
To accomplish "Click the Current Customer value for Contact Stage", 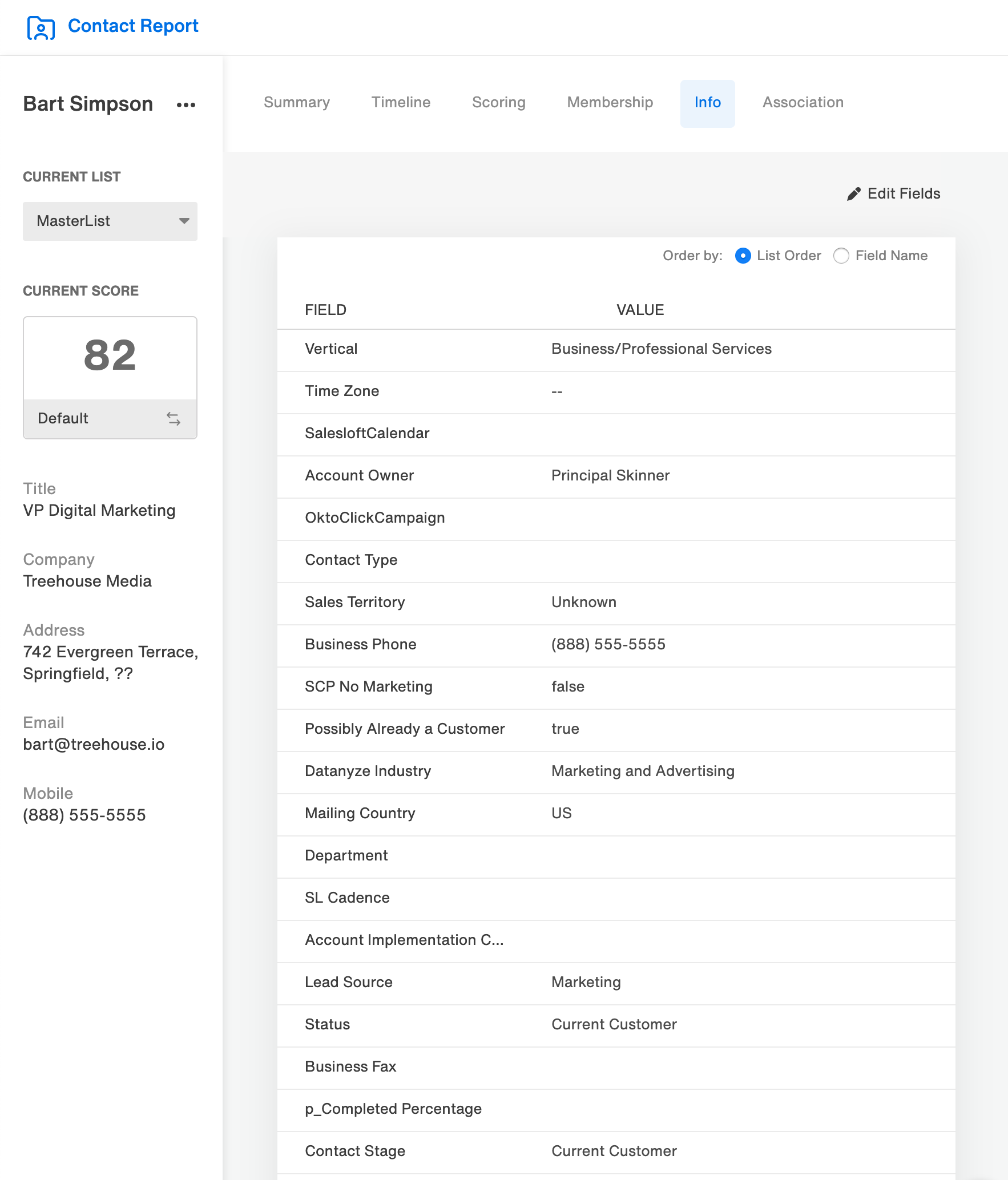I will pos(614,1151).
